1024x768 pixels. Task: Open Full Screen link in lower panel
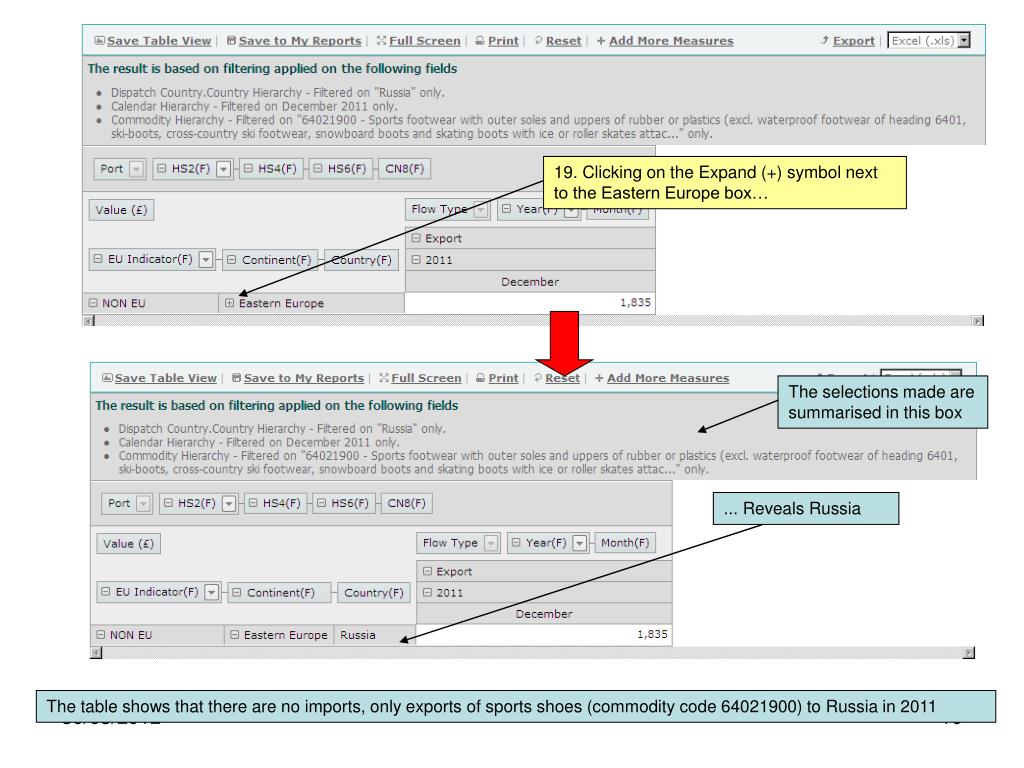(426, 378)
